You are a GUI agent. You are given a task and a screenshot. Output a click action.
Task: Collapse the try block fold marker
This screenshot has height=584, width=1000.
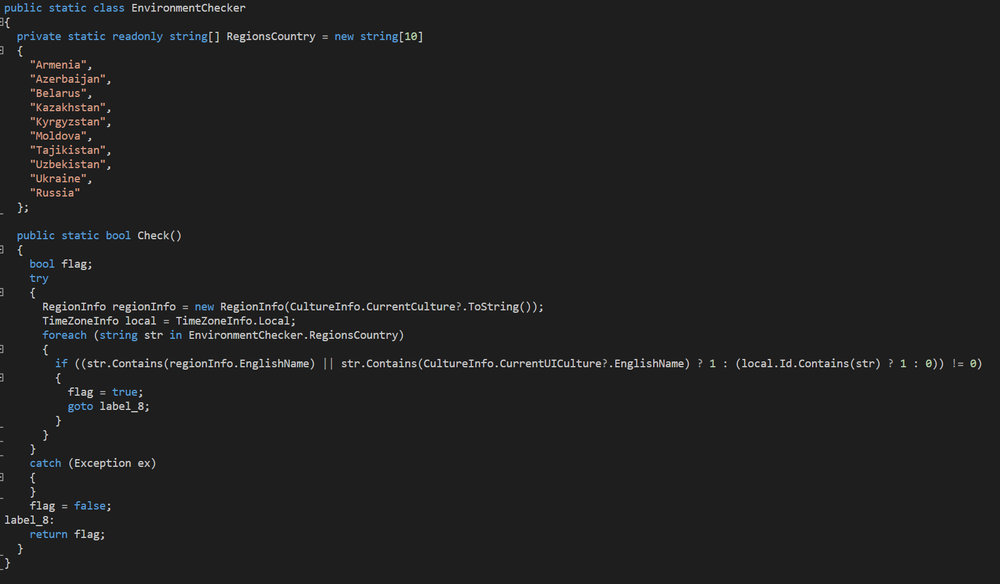click(x=2, y=293)
